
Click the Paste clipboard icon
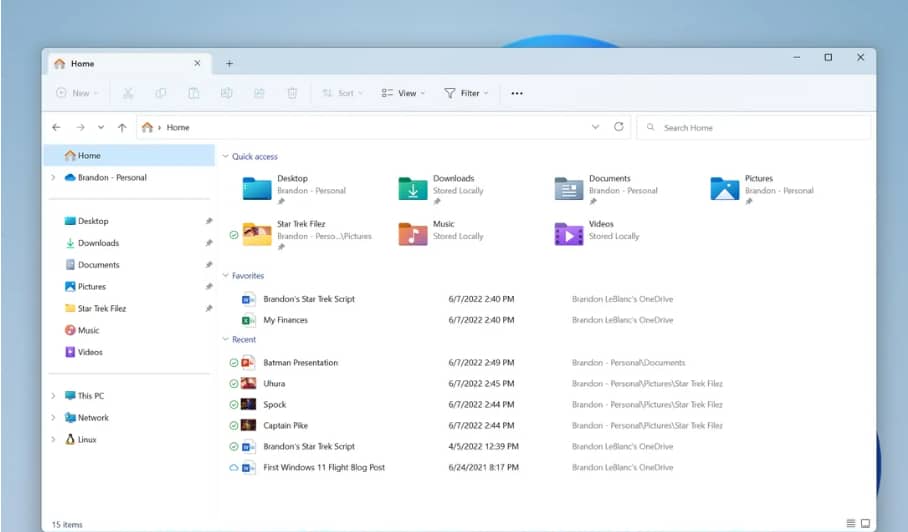193,93
